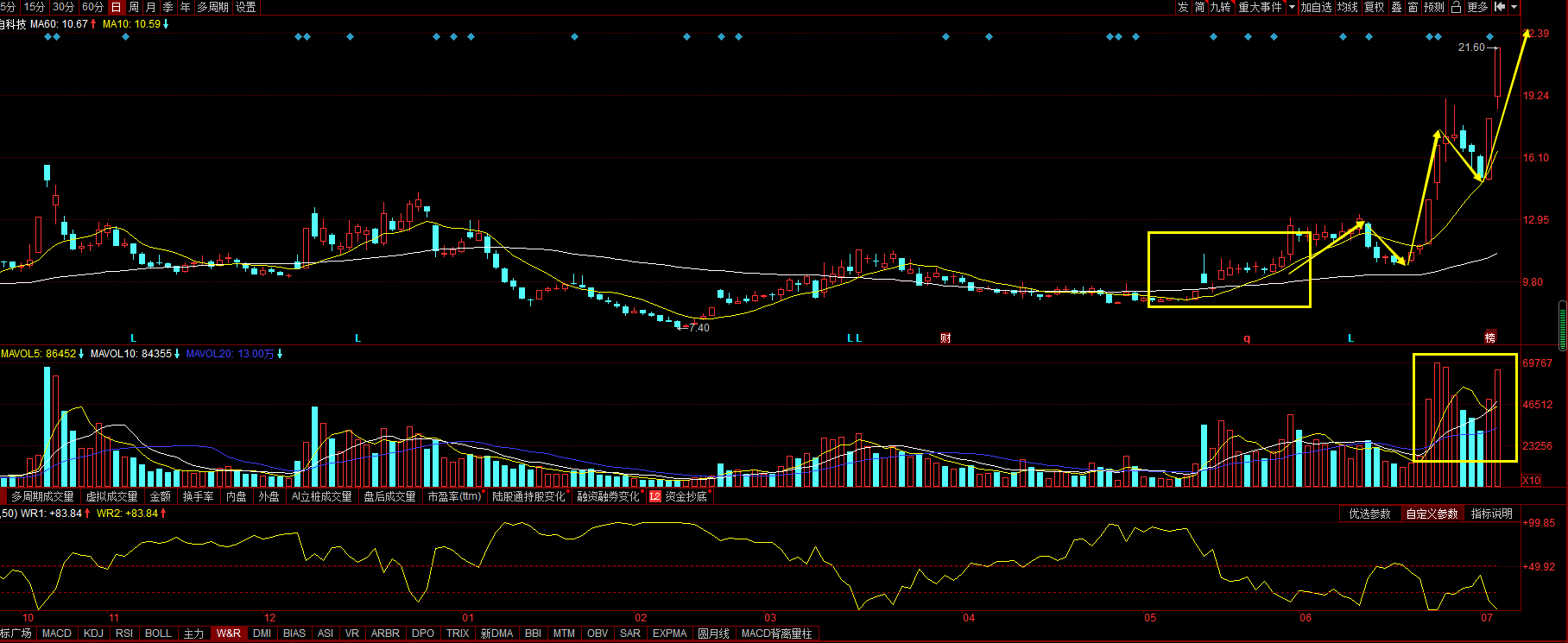Switch to the 主力 indicator
Viewport: 1568px width, 643px height.
pos(194,634)
